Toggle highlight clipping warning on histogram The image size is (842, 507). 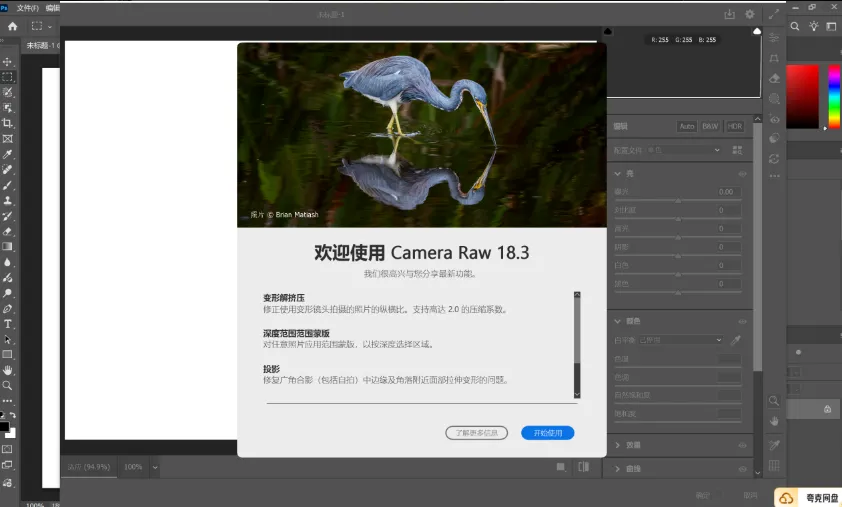coord(757,32)
